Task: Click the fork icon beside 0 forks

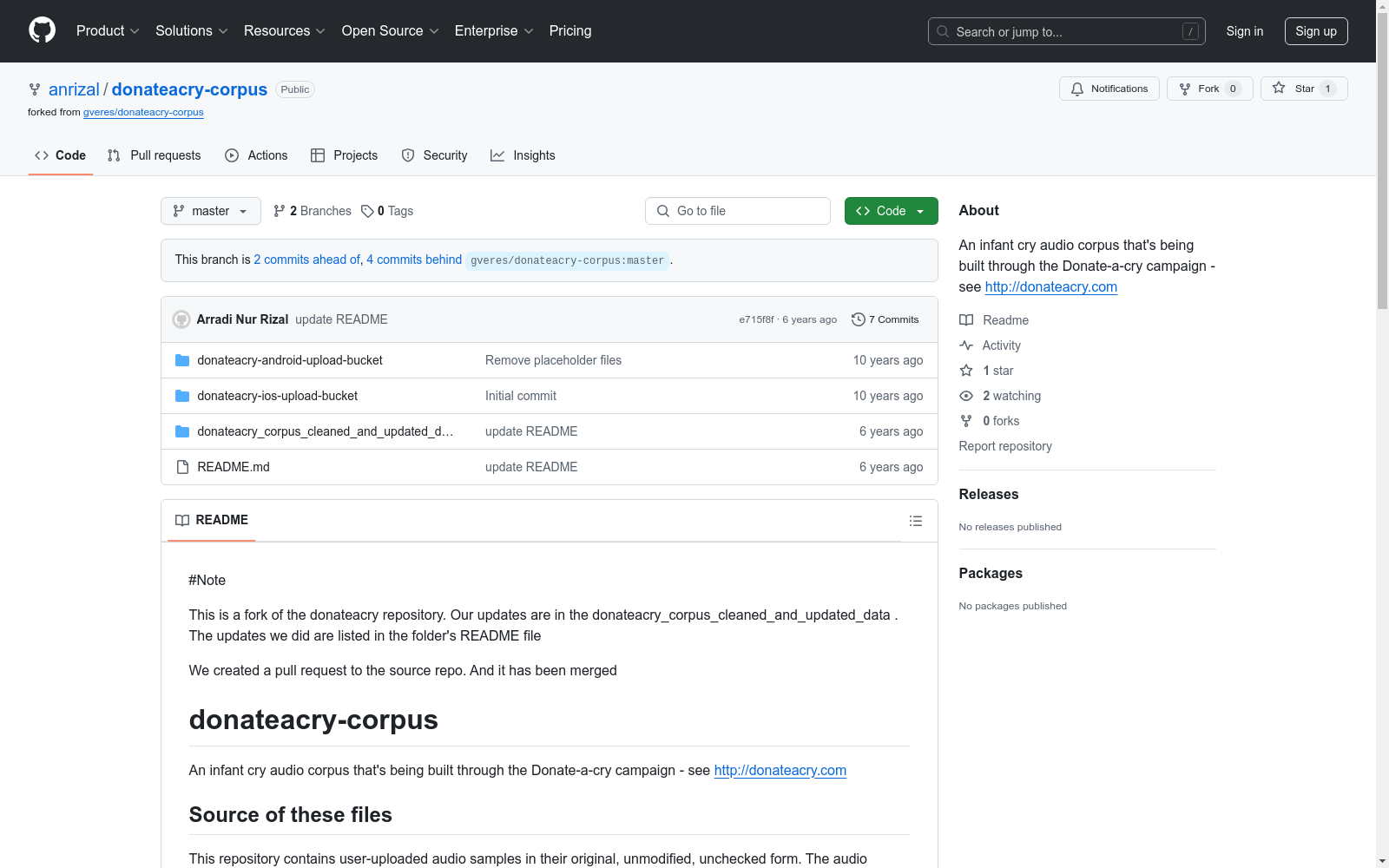Action: point(966,421)
